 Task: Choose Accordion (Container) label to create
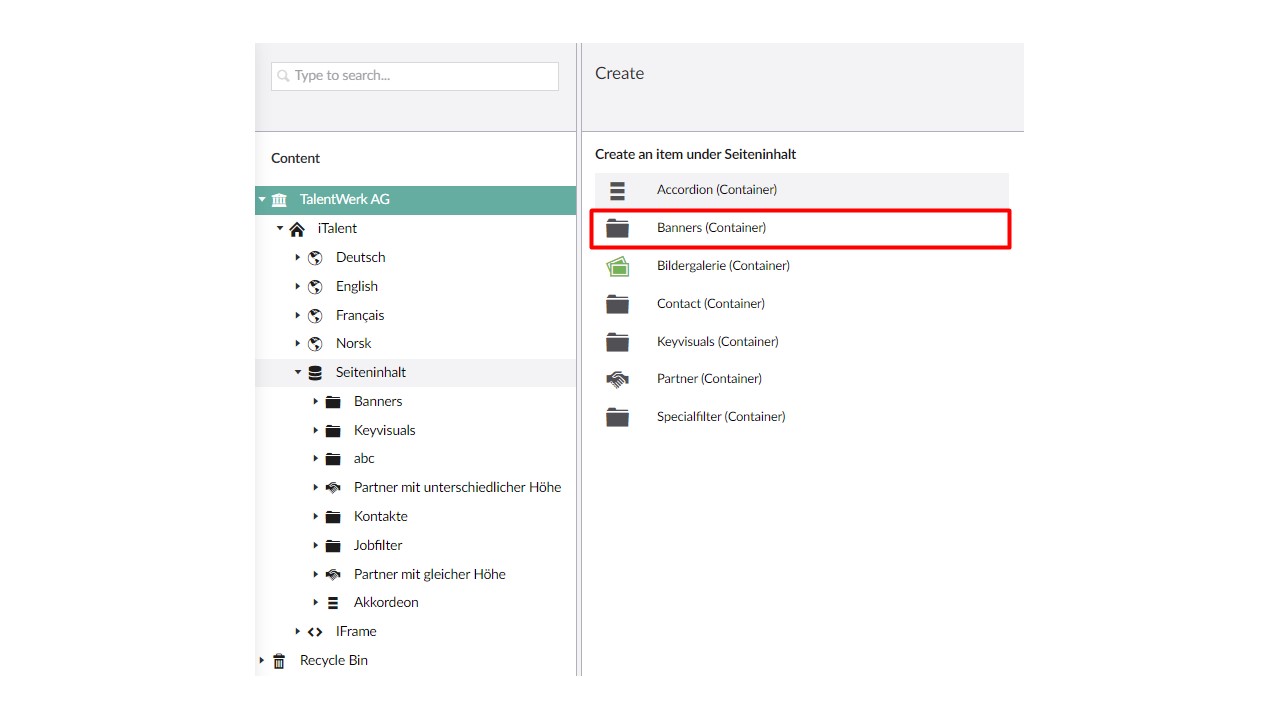tap(717, 190)
